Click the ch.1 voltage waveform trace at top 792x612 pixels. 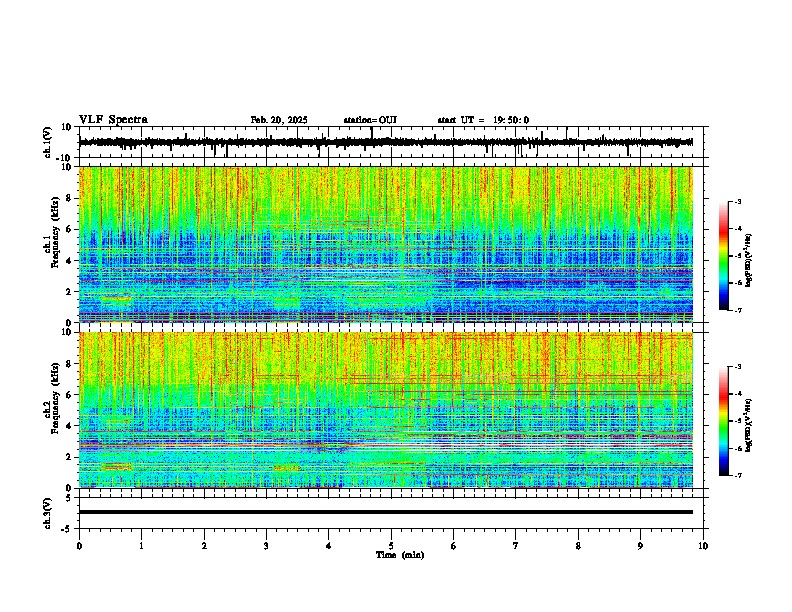(386, 142)
